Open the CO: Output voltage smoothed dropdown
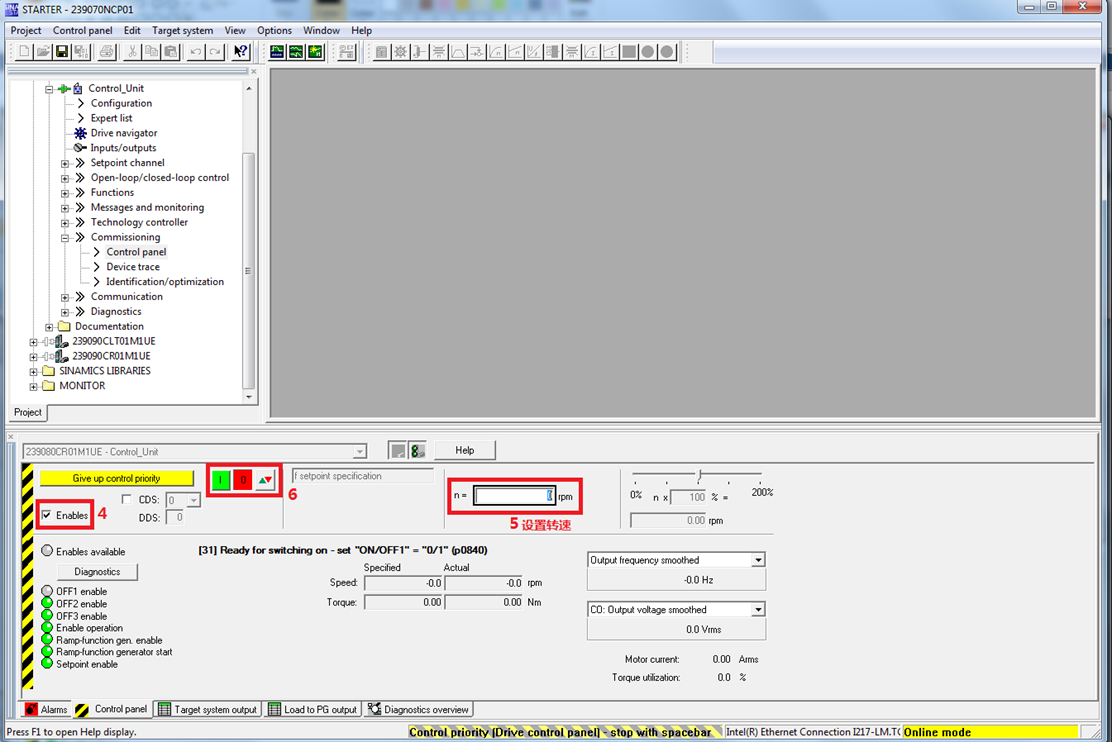Image resolution: width=1112 pixels, height=742 pixels. (x=758, y=610)
